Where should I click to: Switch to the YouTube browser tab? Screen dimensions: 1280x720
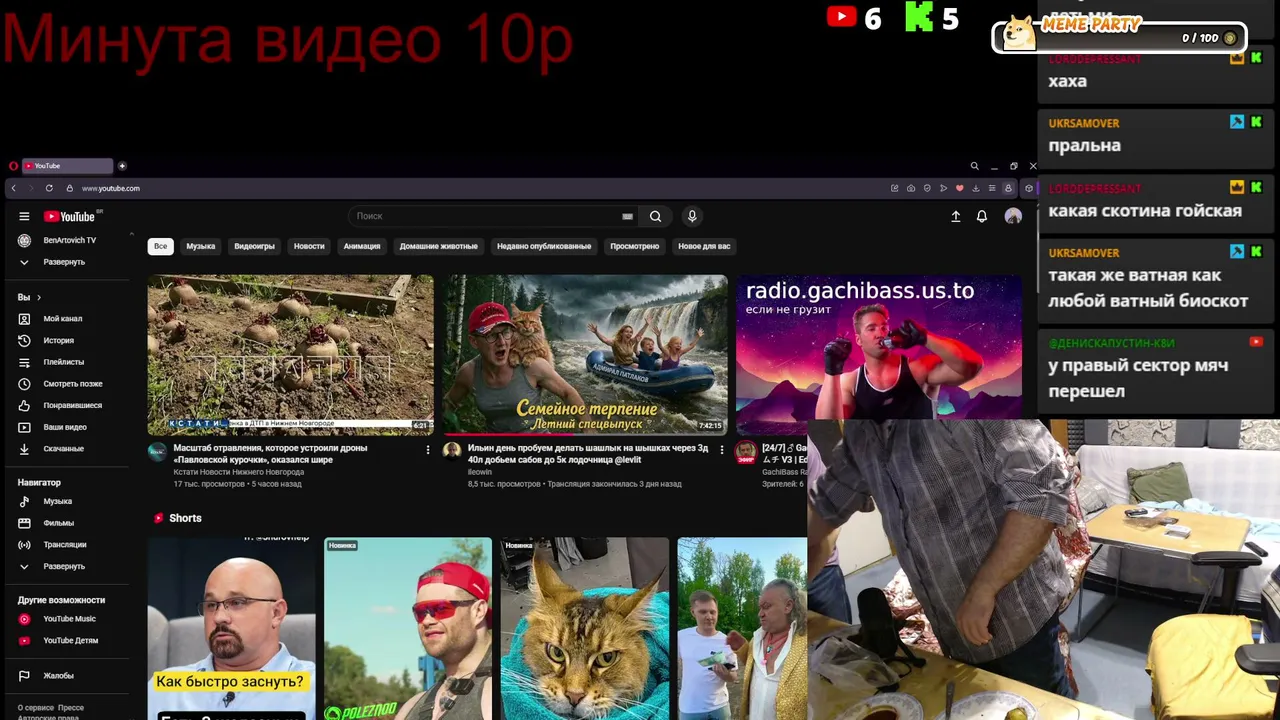click(x=67, y=166)
